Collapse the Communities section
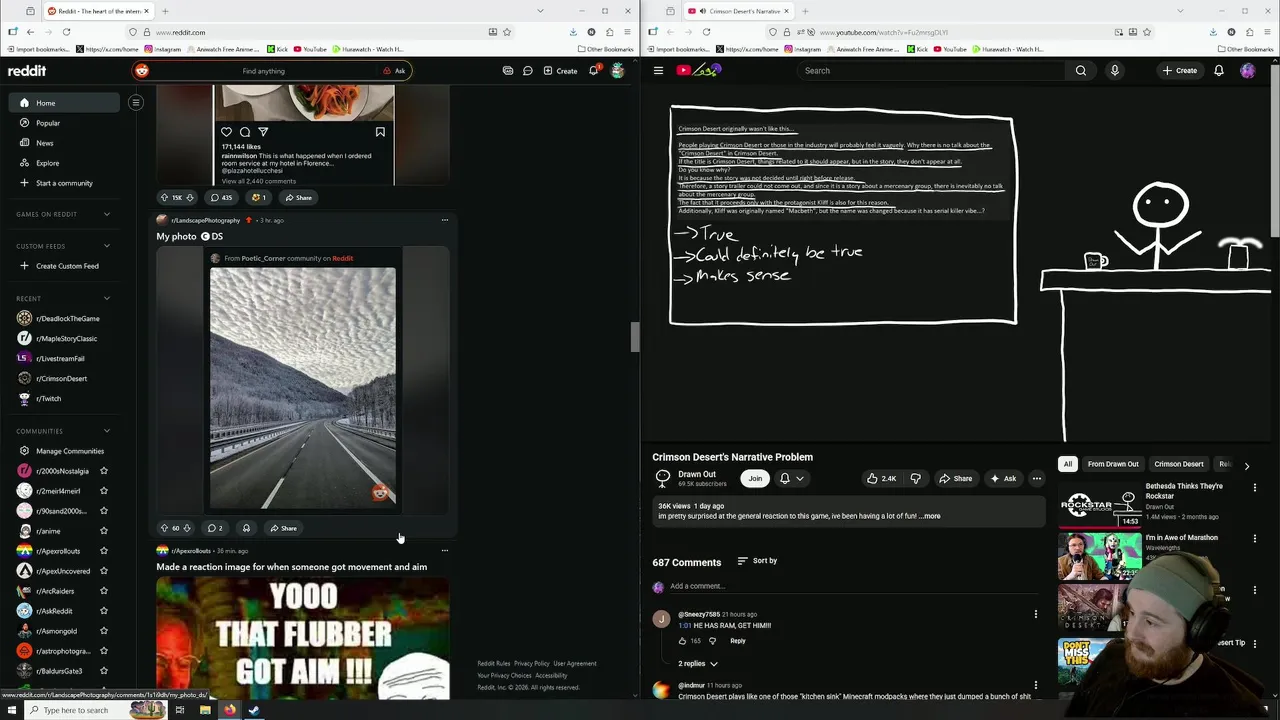 (107, 431)
